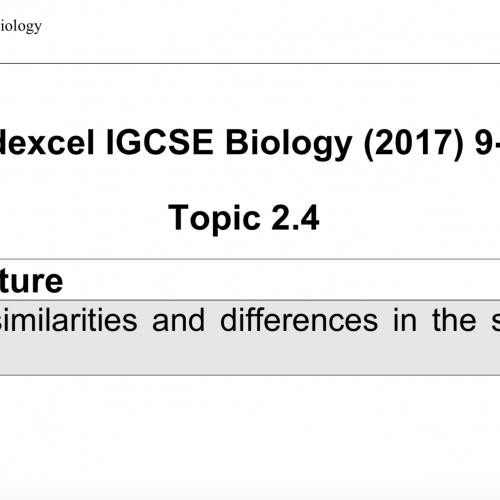Screen dimensions: 500x500
Task: Click the number '2.4' in heading
Action: tap(295, 218)
